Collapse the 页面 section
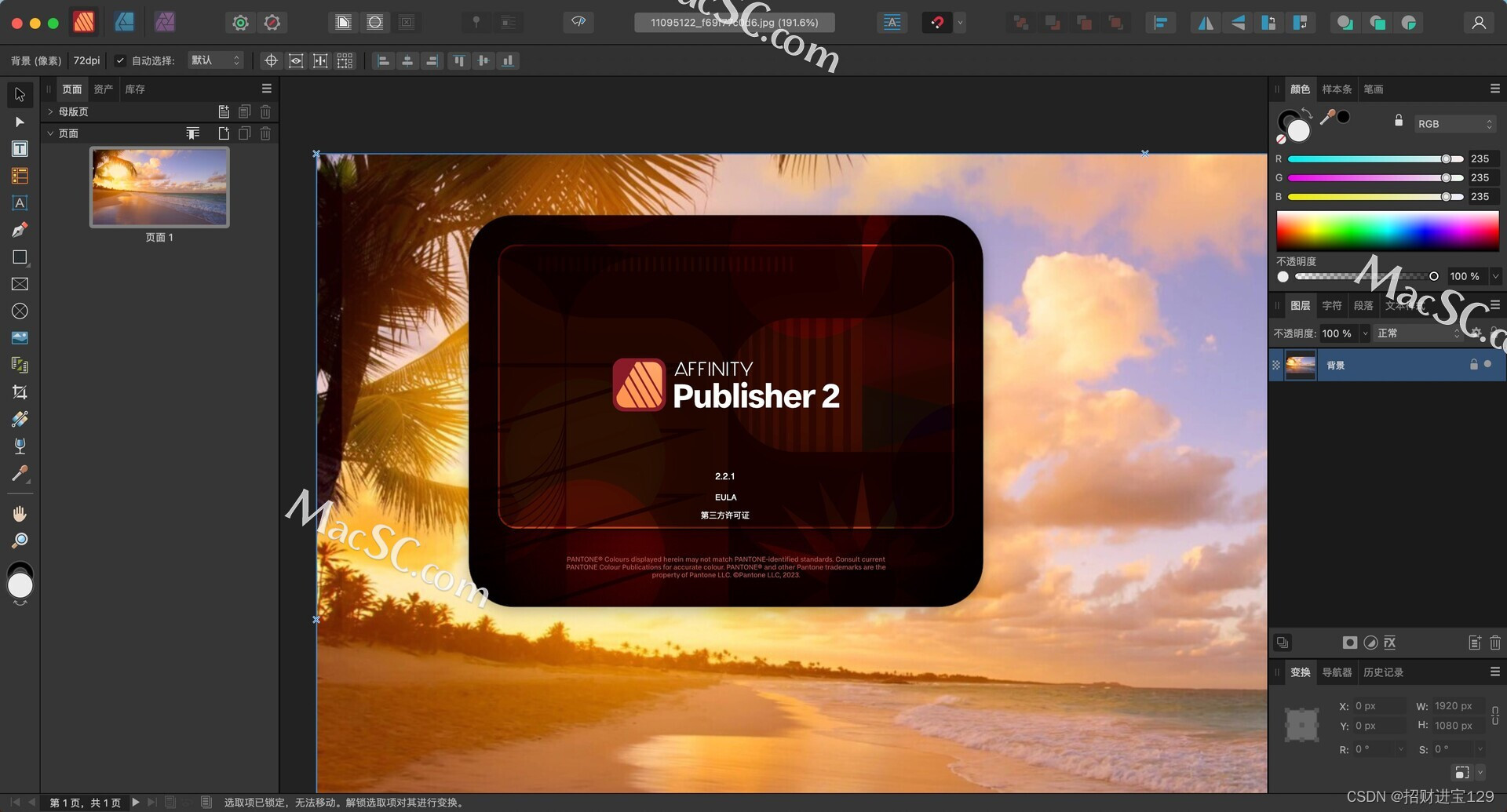Viewport: 1507px width, 812px height. coord(50,133)
